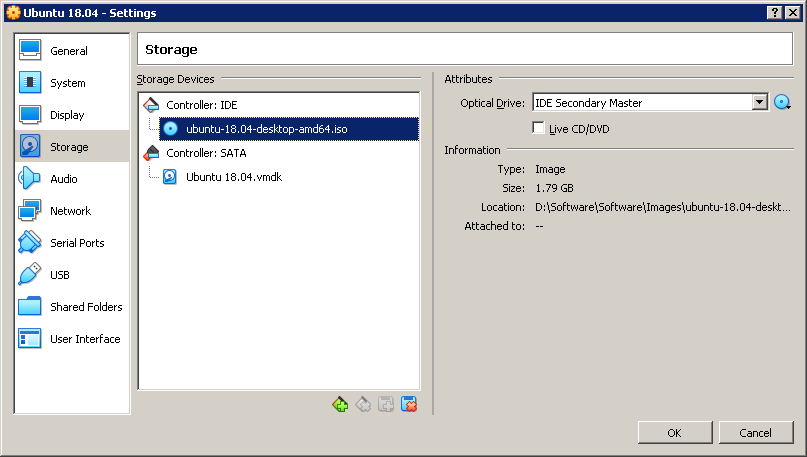The width and height of the screenshot is (807, 457).
Task: Click the optical disc icon beside the iso
Action: tap(170, 129)
